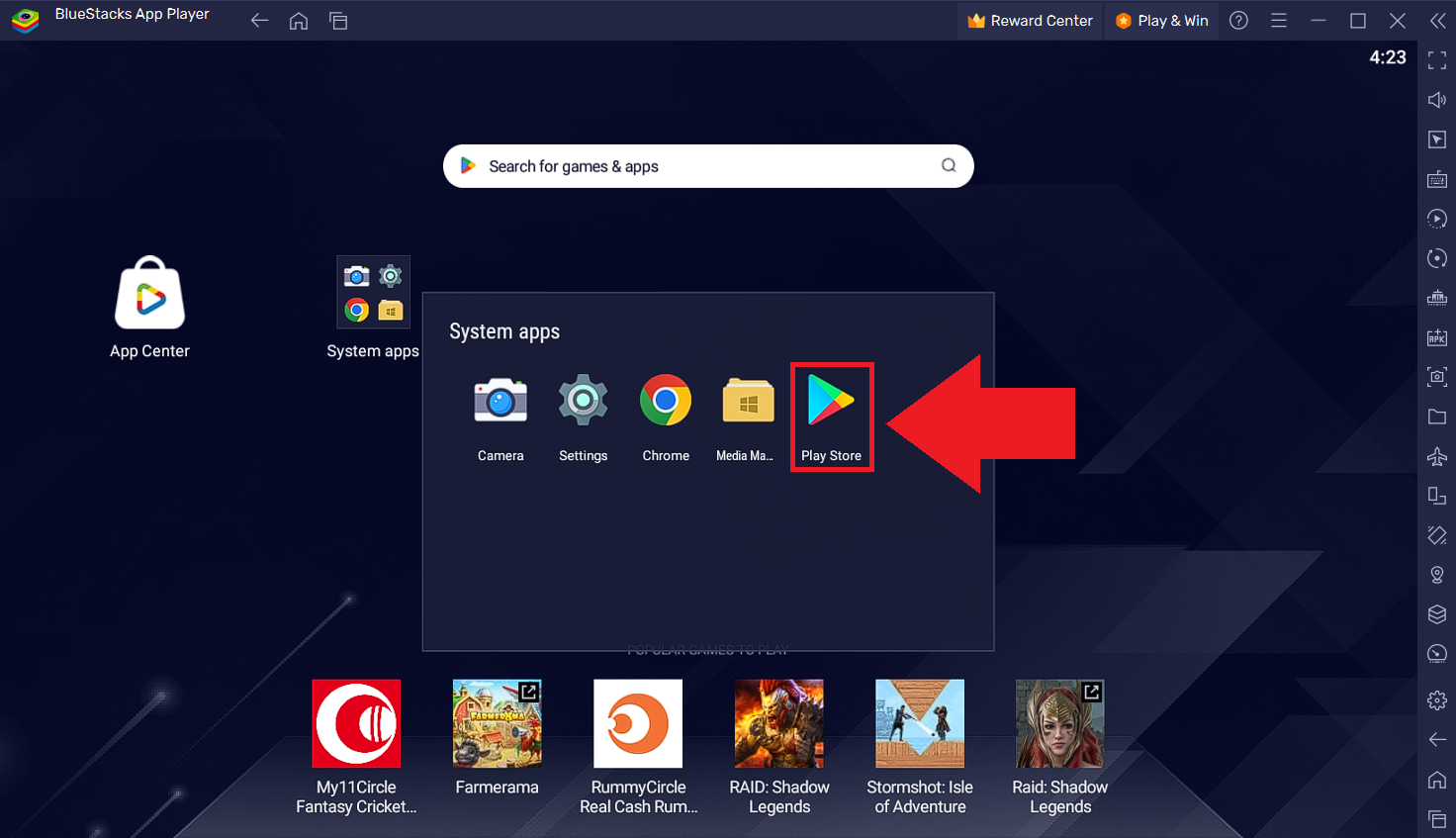Open the Reward Center

pos(1030,20)
